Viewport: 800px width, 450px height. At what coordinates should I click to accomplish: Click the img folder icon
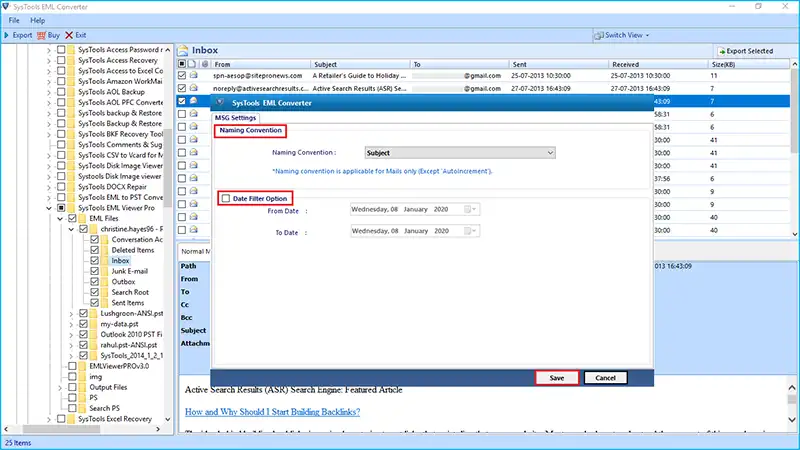point(82,377)
